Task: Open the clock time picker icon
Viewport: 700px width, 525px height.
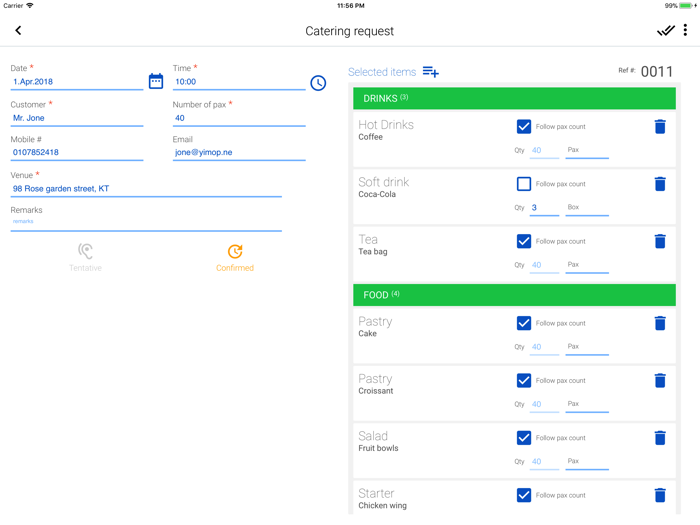Action: point(318,83)
